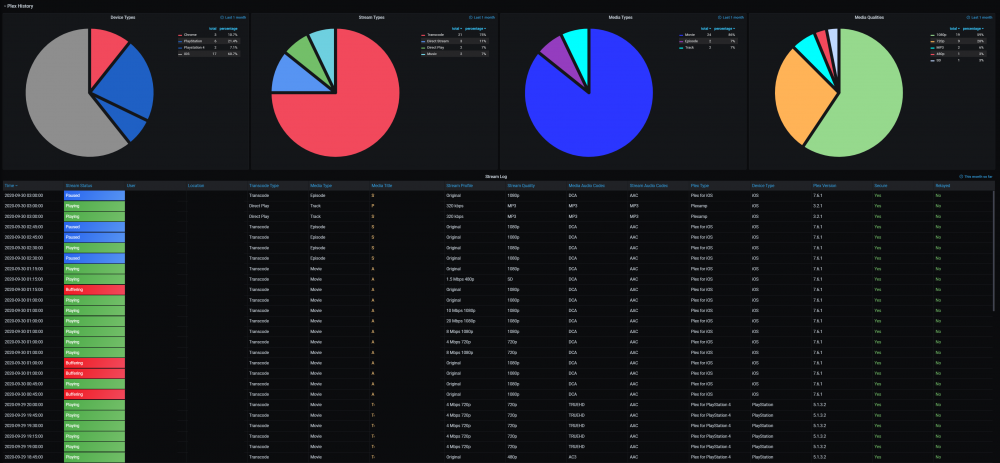Click Last 1 month on Media Qualities panel
The image size is (1000, 463).
980,18
